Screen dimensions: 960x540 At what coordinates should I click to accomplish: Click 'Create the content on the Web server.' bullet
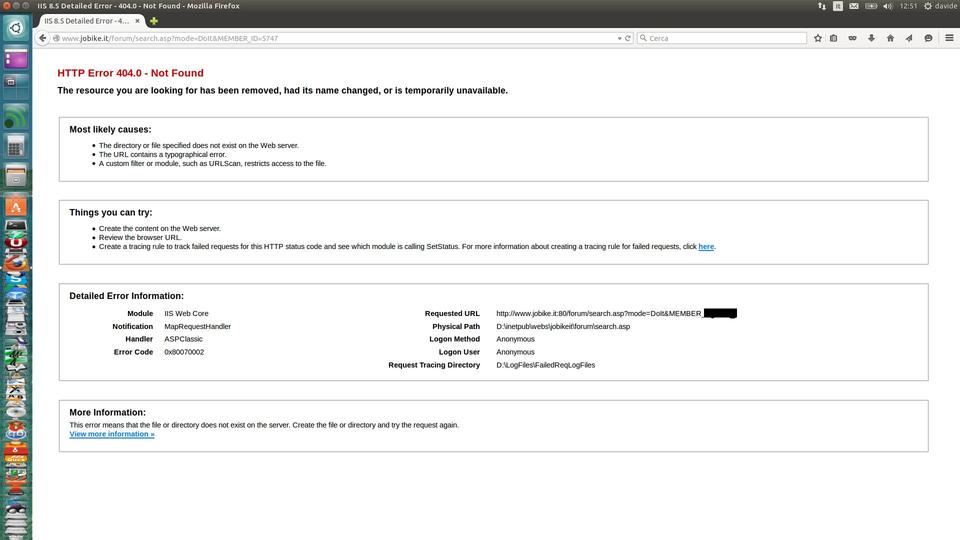[x=160, y=228]
